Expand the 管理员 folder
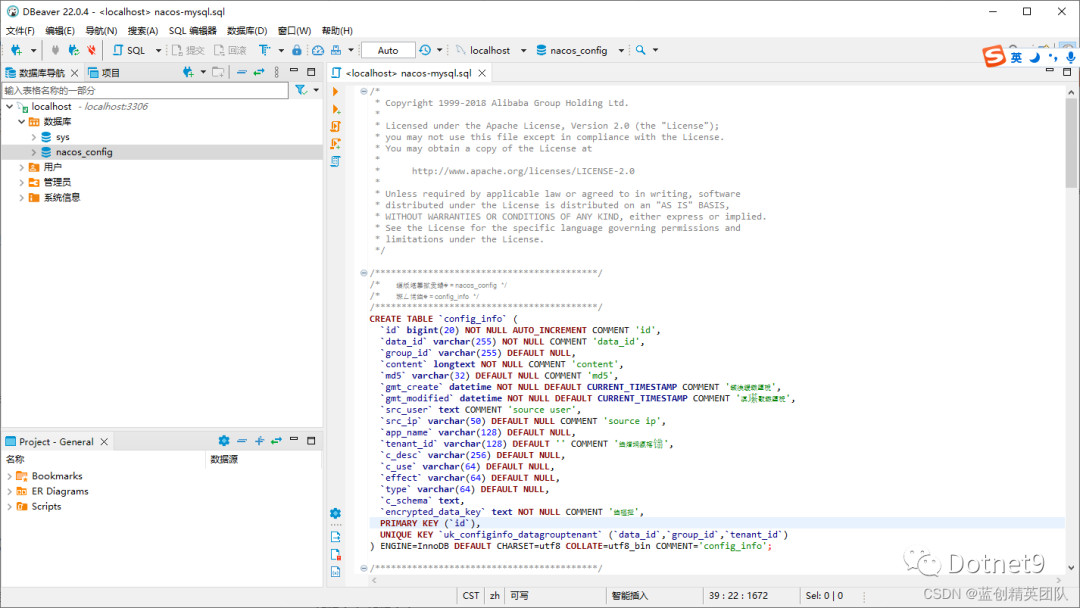1080x608 pixels. click(22, 182)
